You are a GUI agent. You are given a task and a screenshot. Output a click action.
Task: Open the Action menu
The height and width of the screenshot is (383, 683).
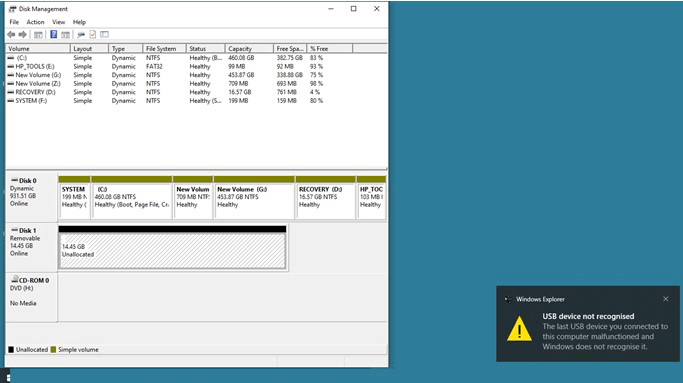click(35, 22)
